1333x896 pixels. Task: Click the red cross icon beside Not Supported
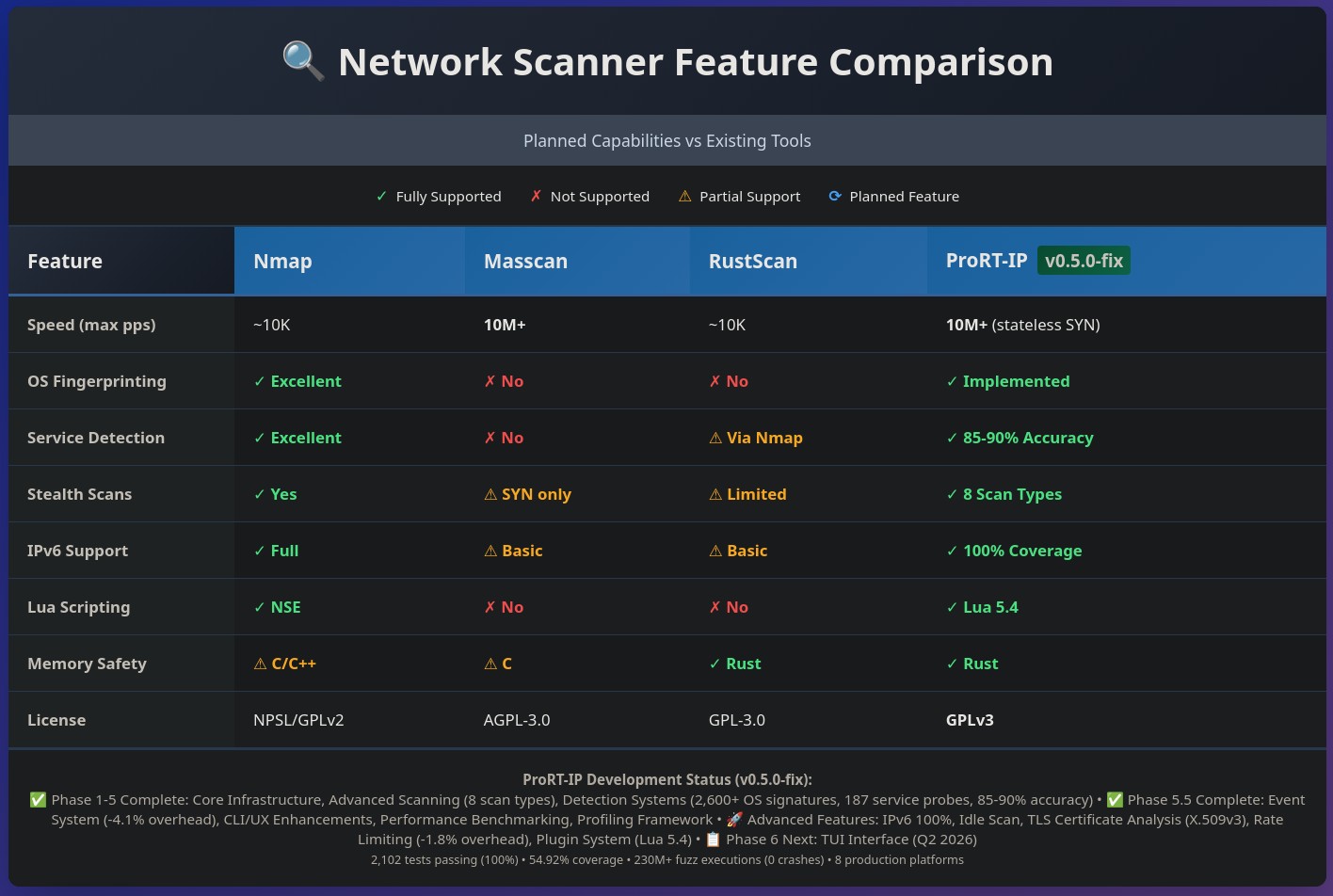536,196
